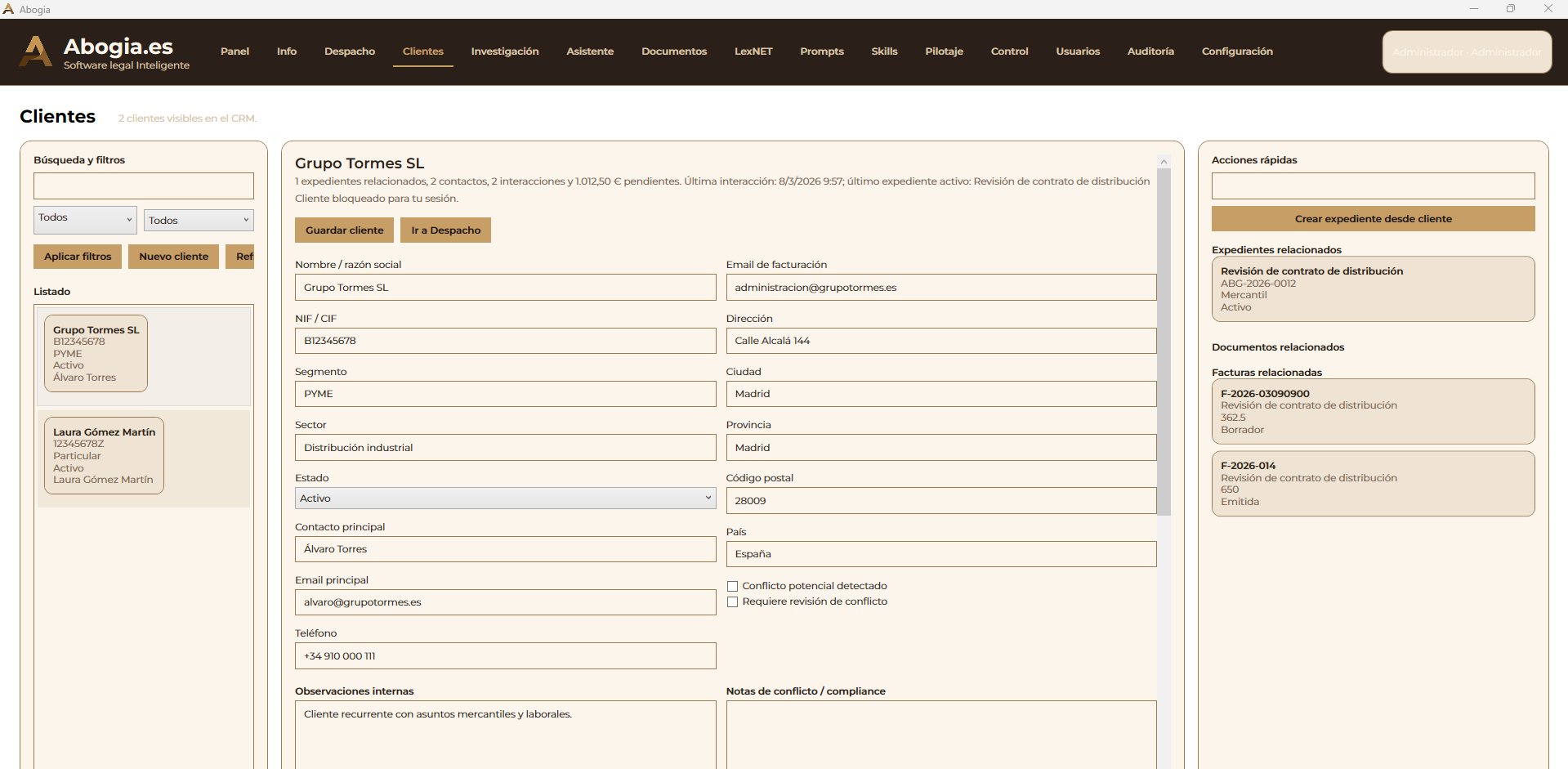Click the Búsqueda y filtros search field
The image size is (1568, 769).
pyautogui.click(x=144, y=186)
